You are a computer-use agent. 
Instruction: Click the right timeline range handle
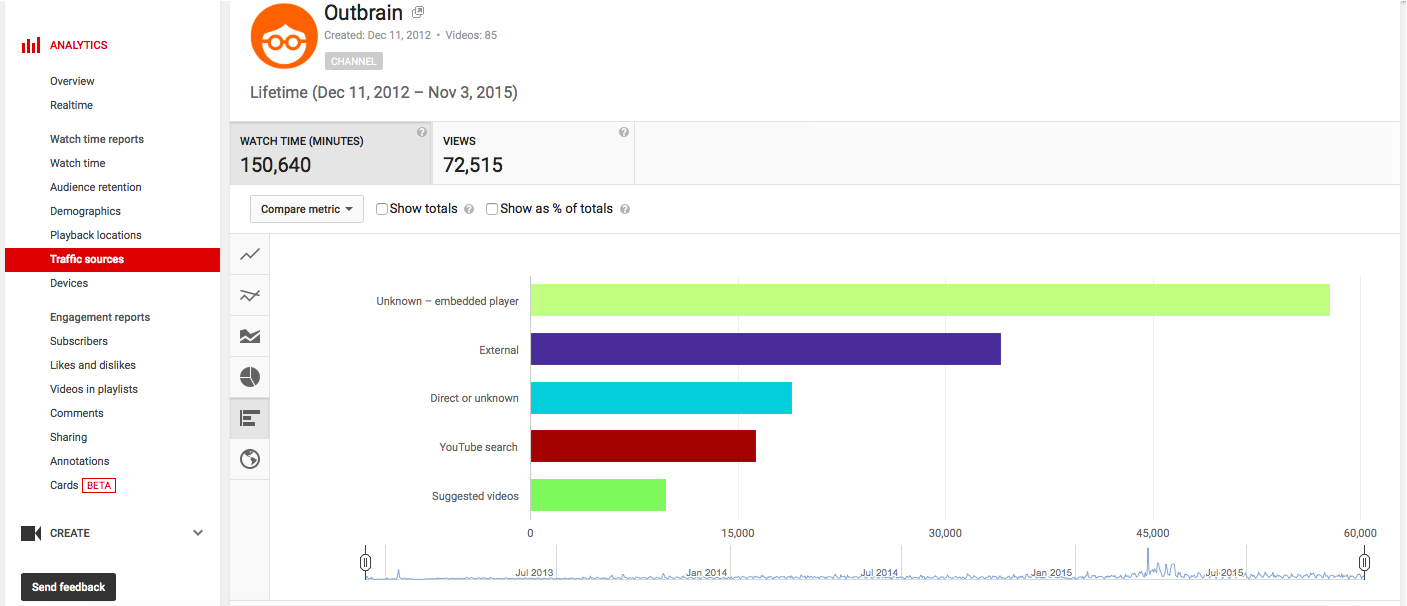[1364, 563]
